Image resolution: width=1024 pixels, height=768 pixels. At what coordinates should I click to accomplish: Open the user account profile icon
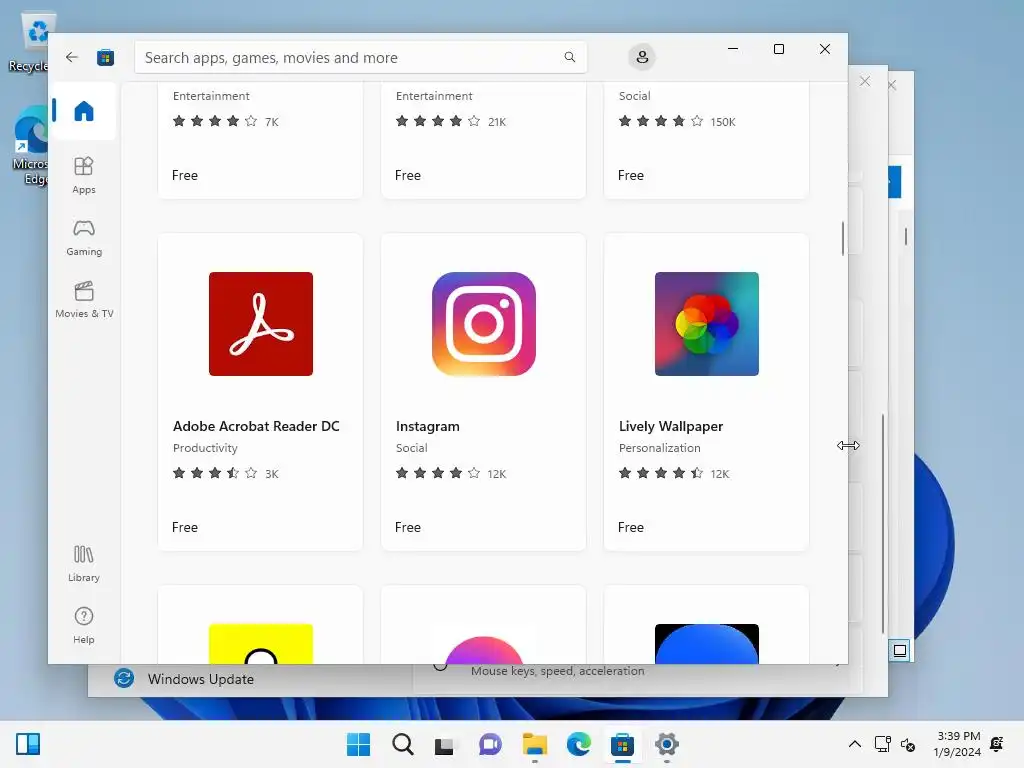(642, 57)
